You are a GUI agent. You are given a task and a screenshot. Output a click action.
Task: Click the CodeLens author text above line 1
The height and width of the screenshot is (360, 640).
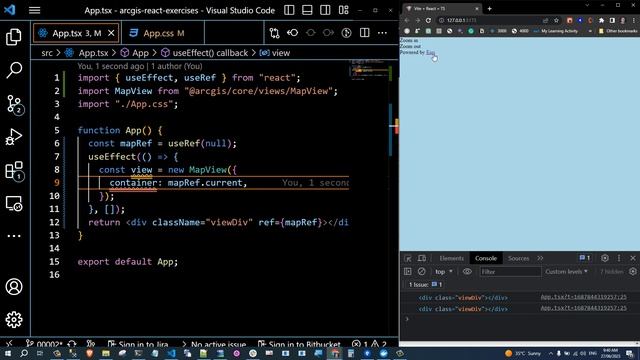click(x=140, y=66)
